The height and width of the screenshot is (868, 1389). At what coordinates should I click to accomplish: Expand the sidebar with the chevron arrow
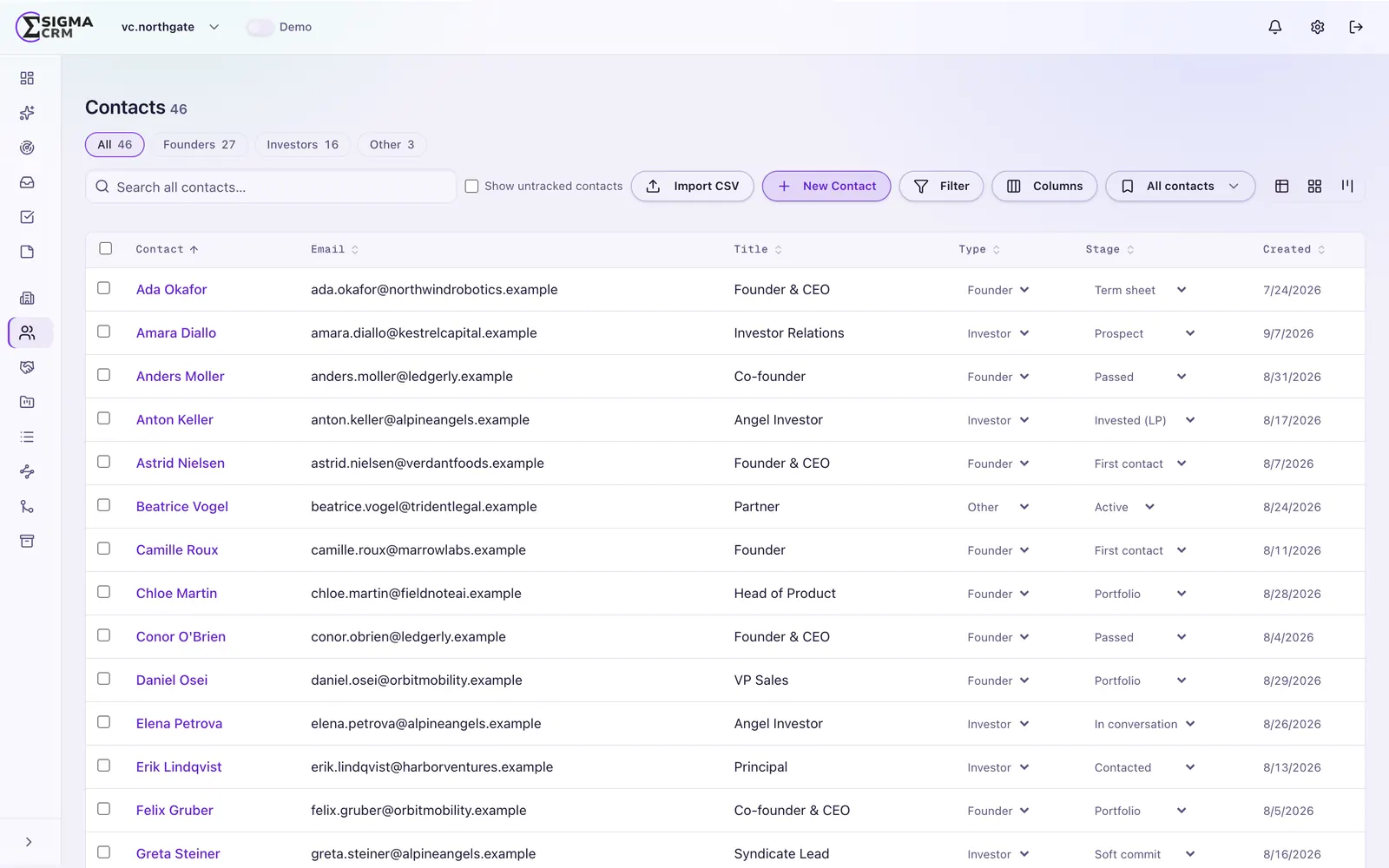click(x=29, y=842)
